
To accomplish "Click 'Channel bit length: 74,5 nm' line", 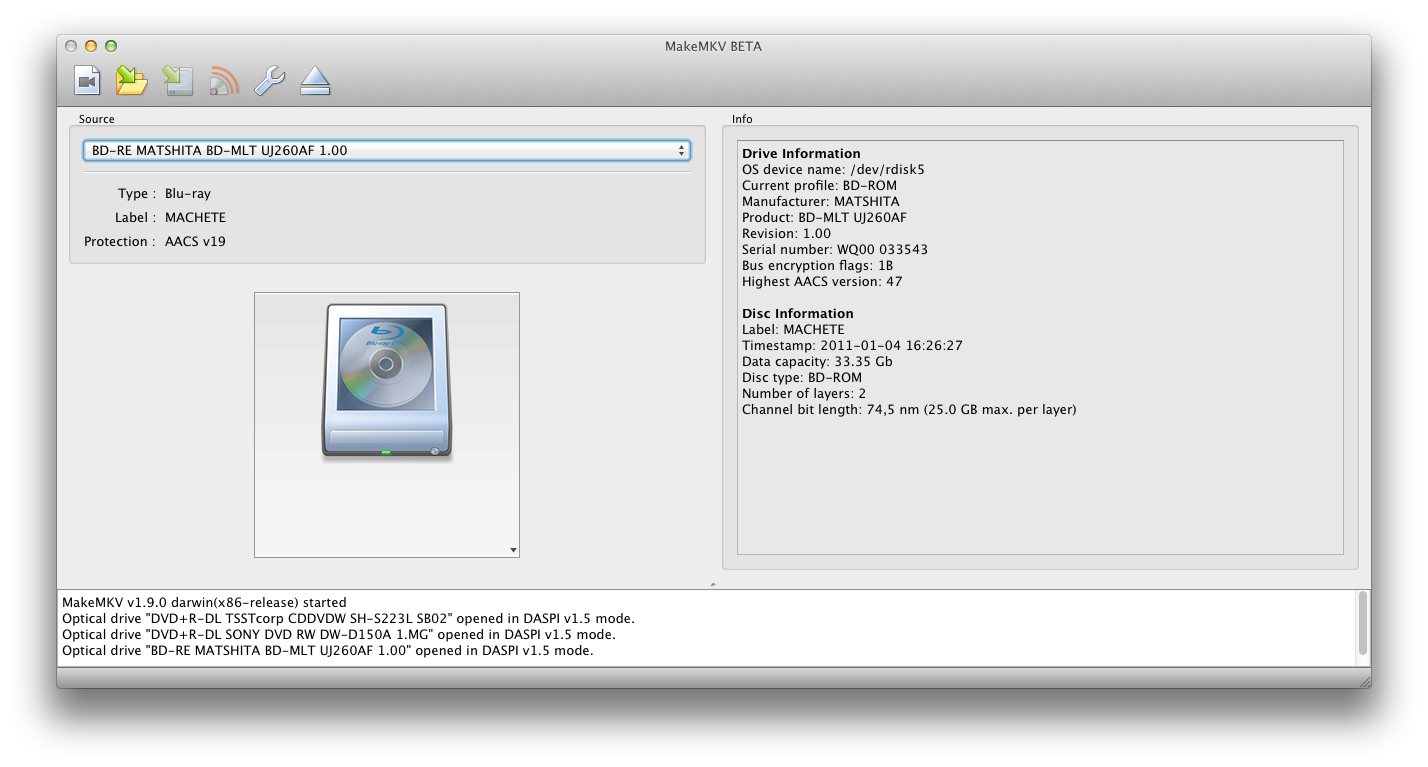I will coord(909,410).
